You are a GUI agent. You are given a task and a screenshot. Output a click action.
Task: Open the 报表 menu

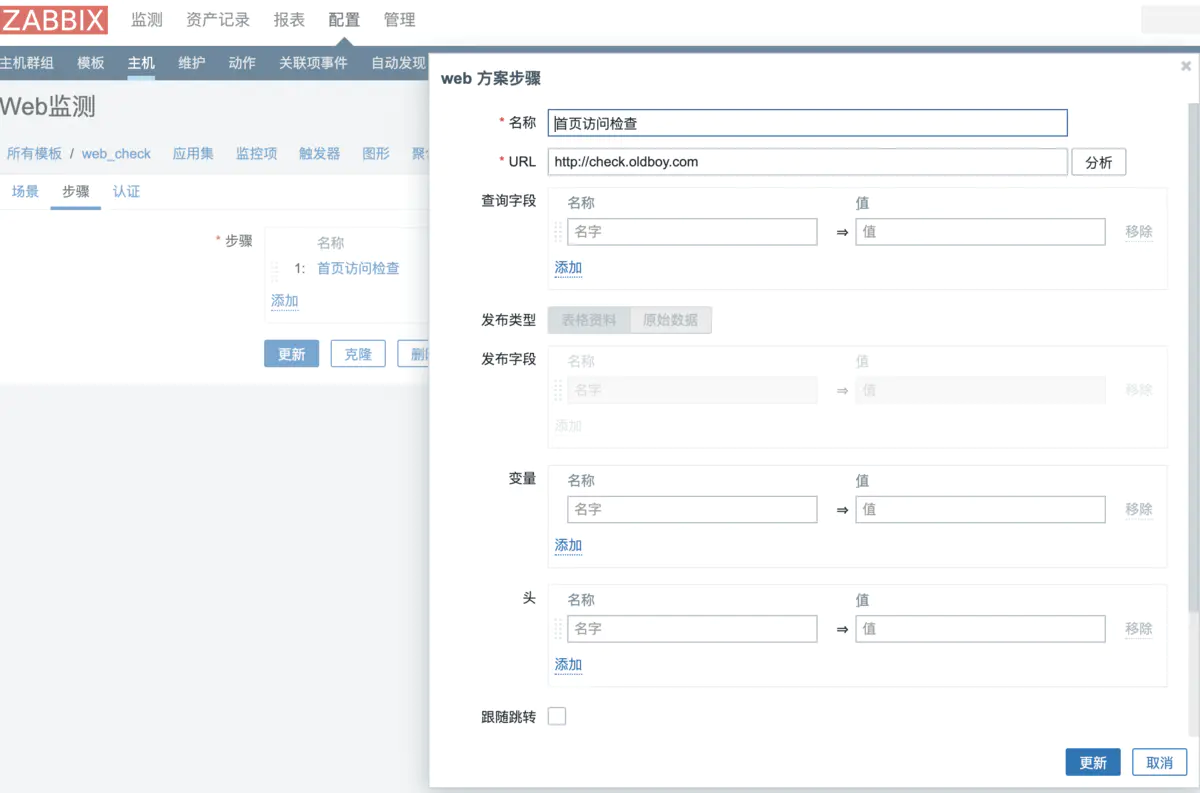[290, 19]
